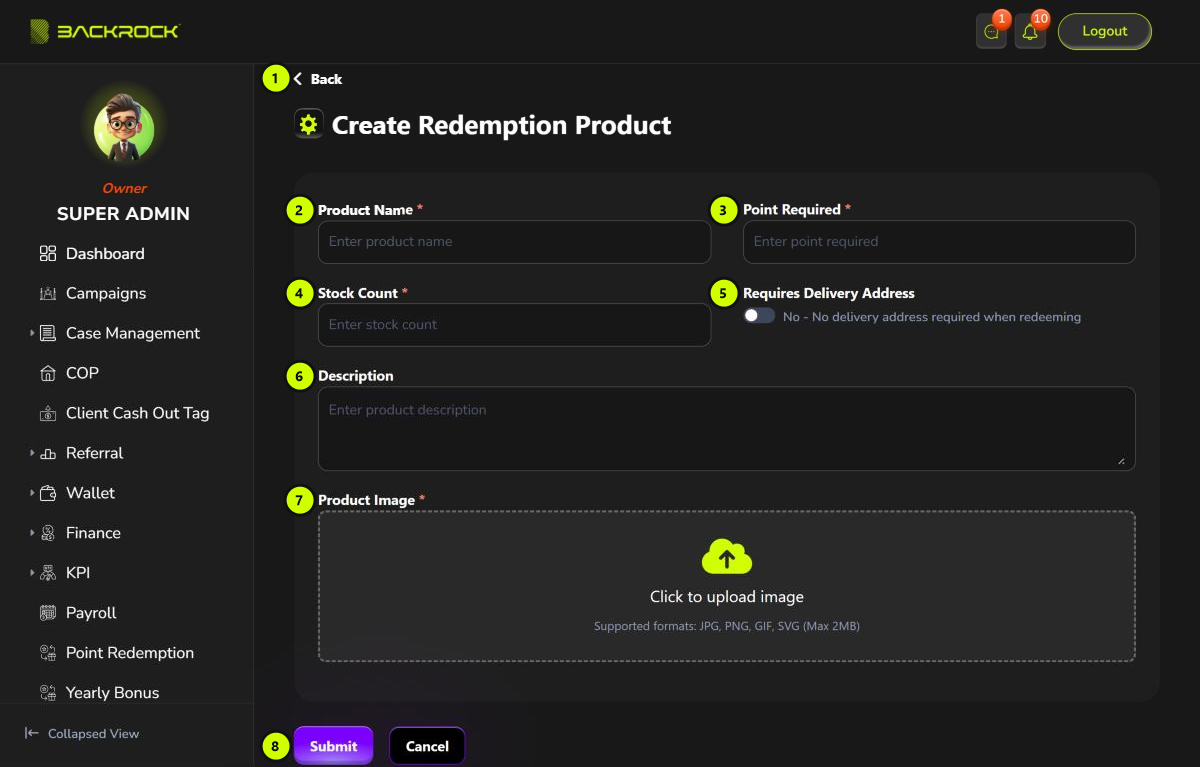
Task: Focus the Point Required field
Action: pyautogui.click(x=939, y=242)
